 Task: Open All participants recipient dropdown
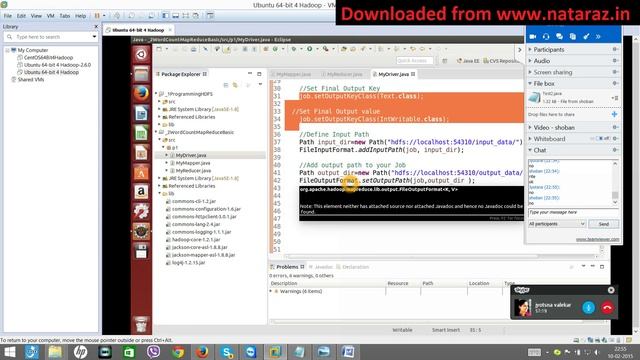(x=557, y=224)
